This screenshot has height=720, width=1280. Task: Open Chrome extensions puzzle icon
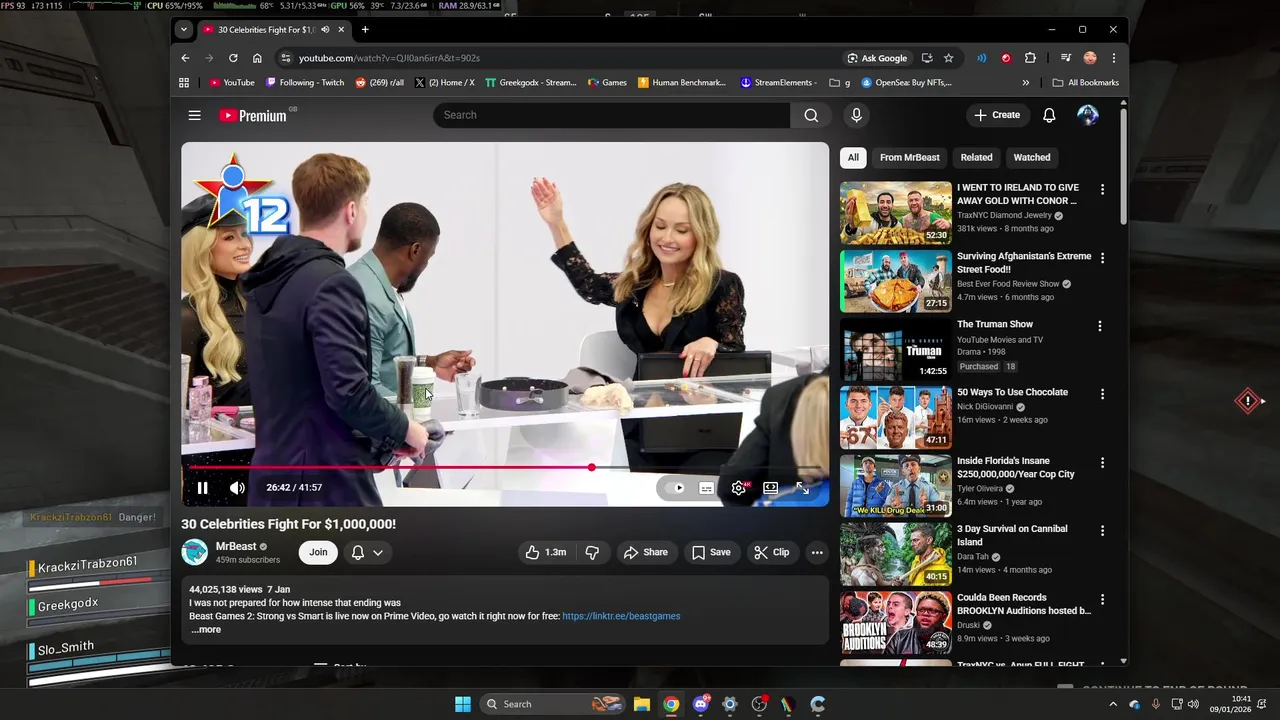(1030, 58)
